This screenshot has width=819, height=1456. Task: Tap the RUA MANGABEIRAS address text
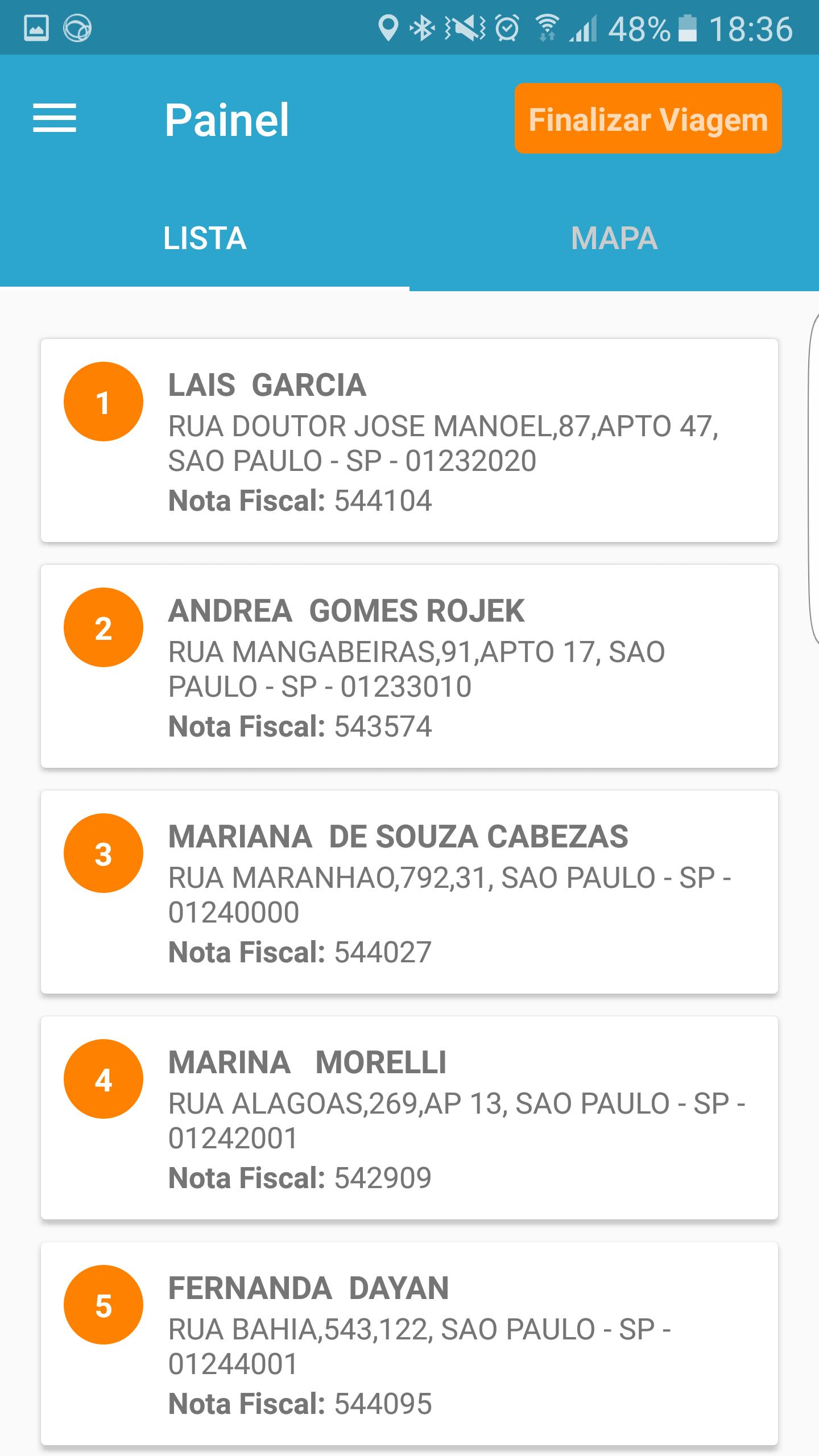pos(416,669)
